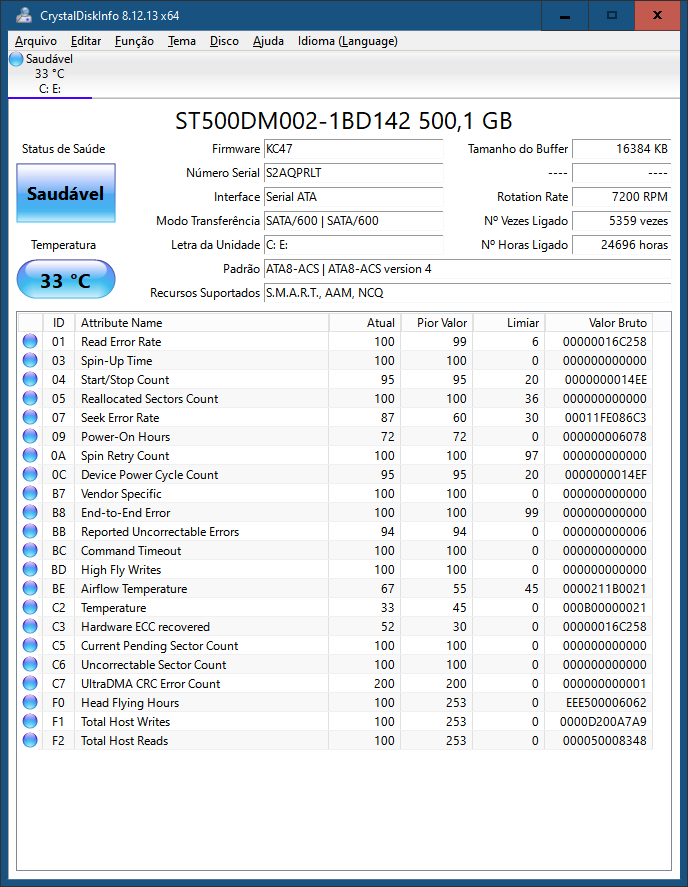Click status orb for UltraDMA CRC Error Count
Screen dimensions: 688x887
click(30, 683)
